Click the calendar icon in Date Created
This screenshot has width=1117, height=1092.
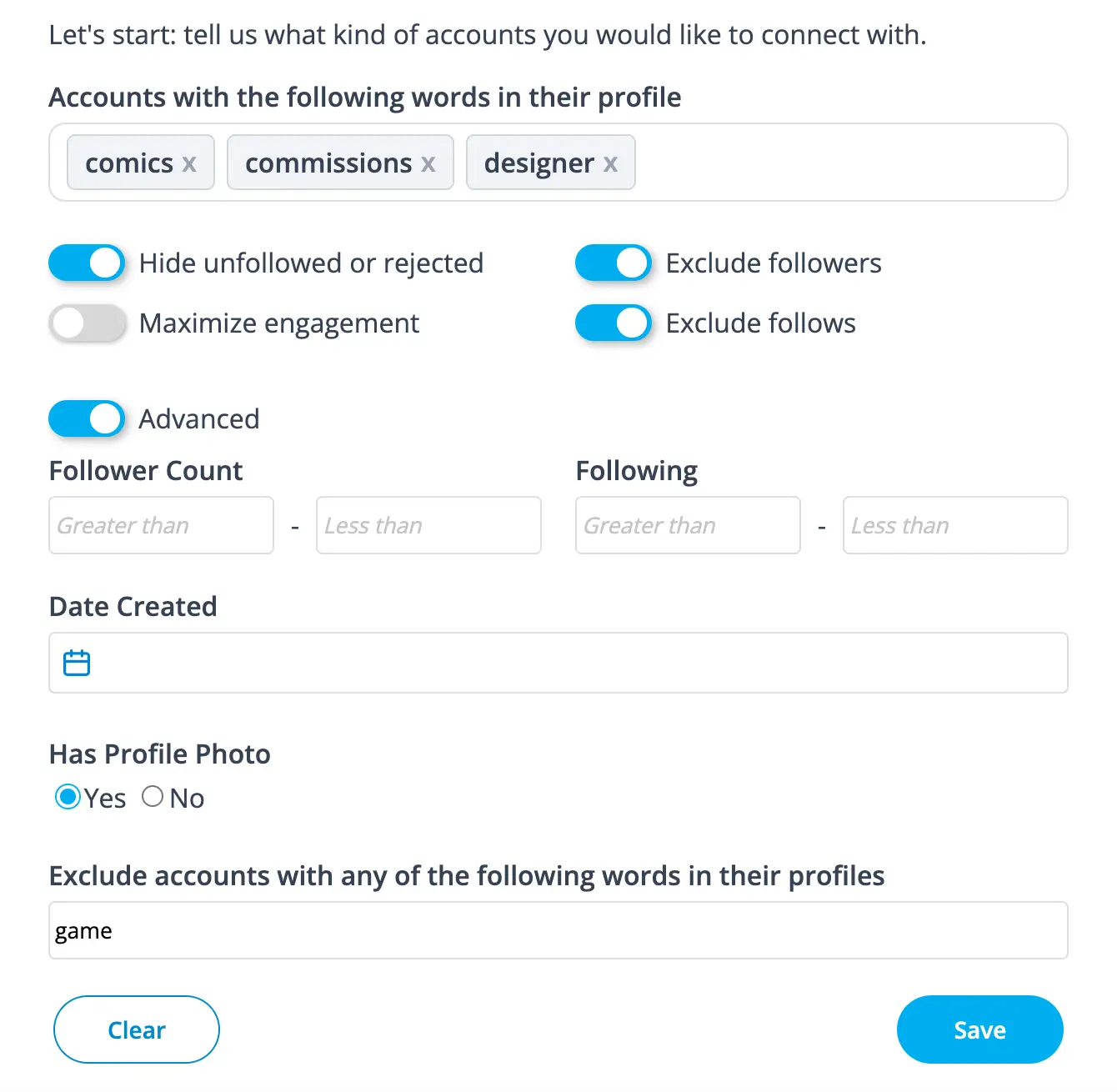click(77, 663)
